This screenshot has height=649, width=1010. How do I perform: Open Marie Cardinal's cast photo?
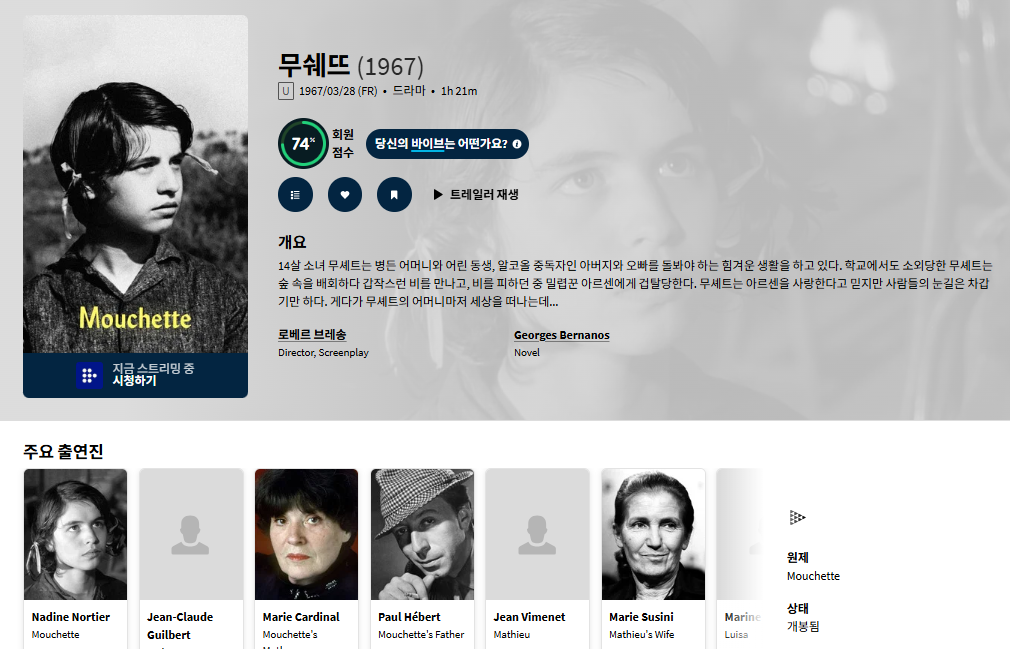tap(307, 534)
